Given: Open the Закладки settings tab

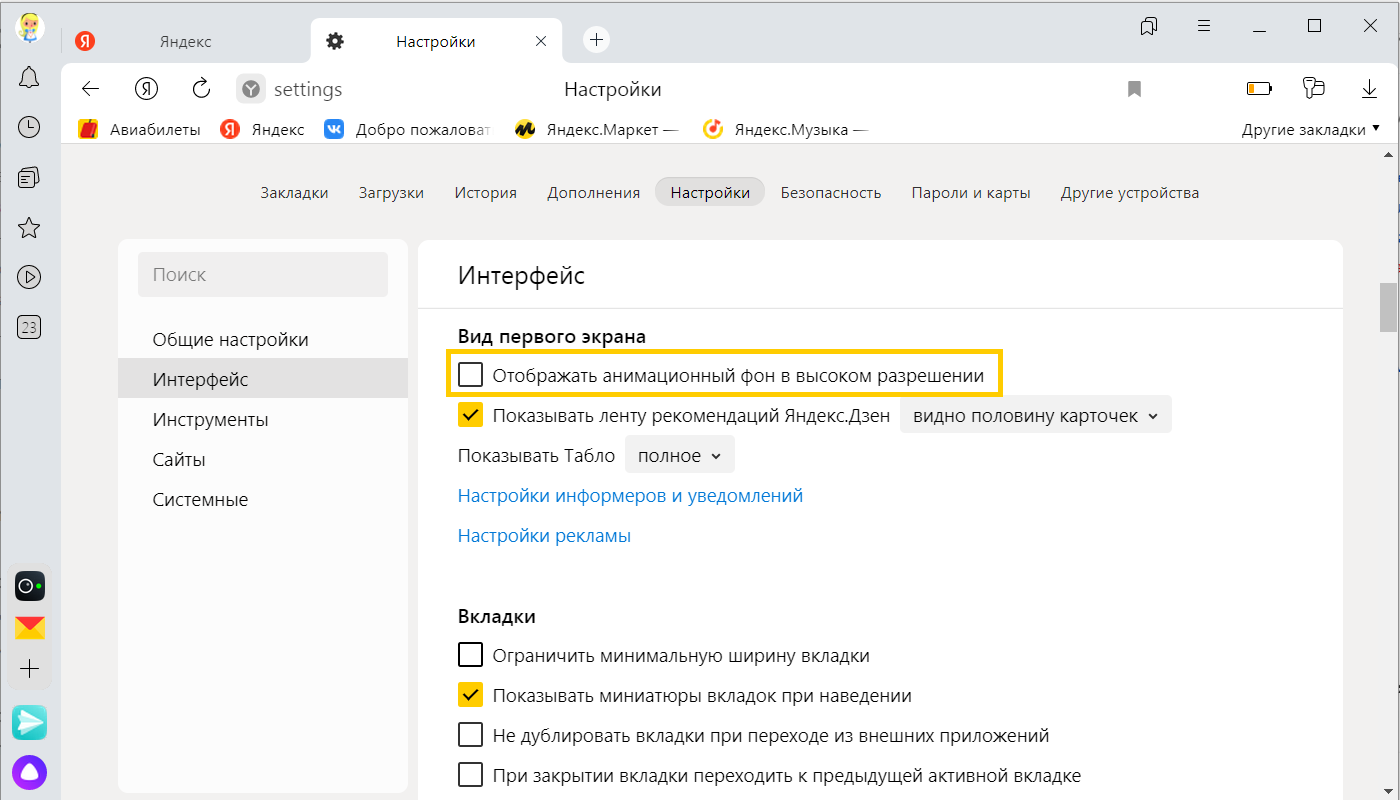Looking at the screenshot, I should [294, 192].
